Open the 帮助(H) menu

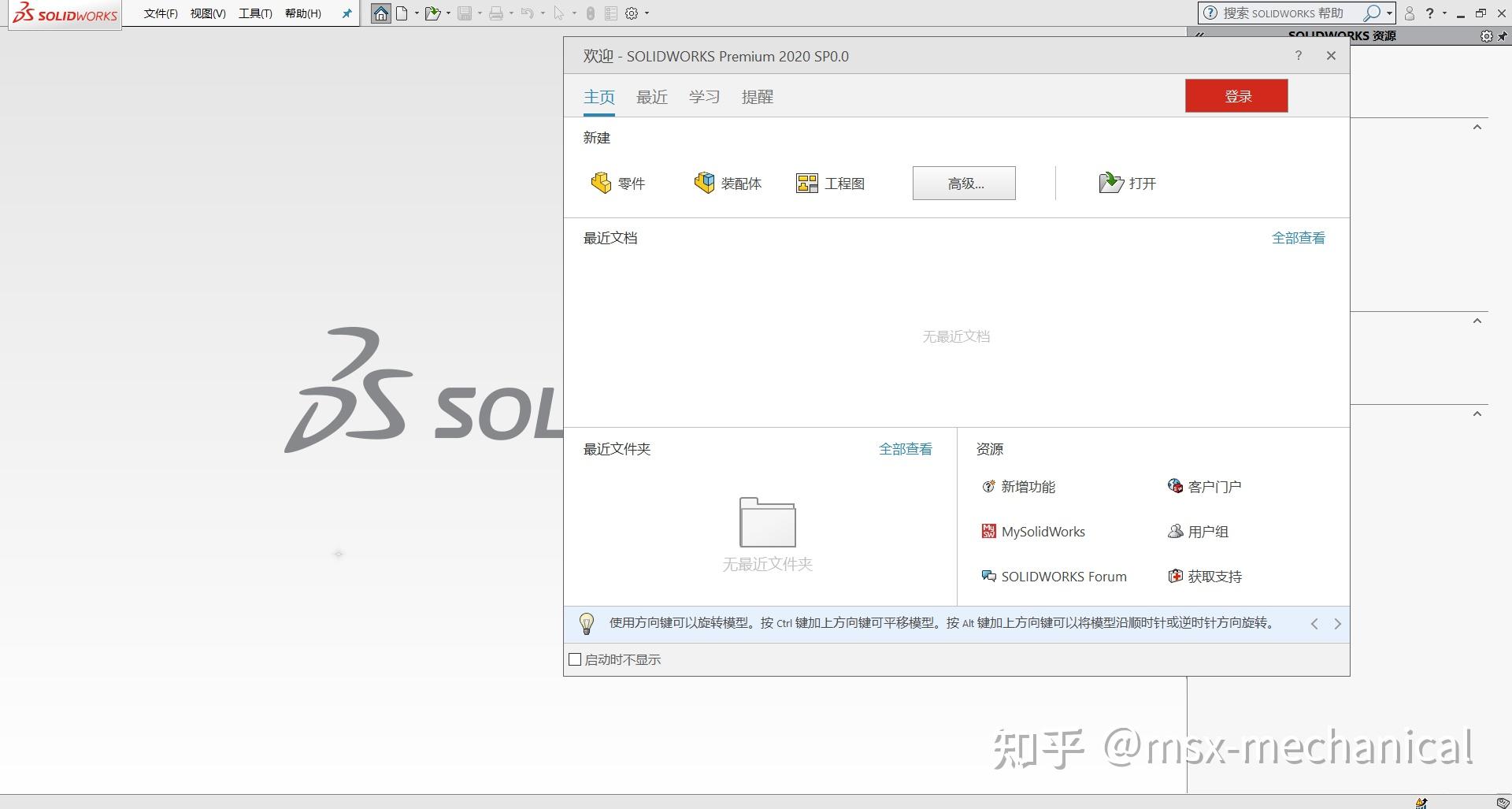tap(303, 13)
